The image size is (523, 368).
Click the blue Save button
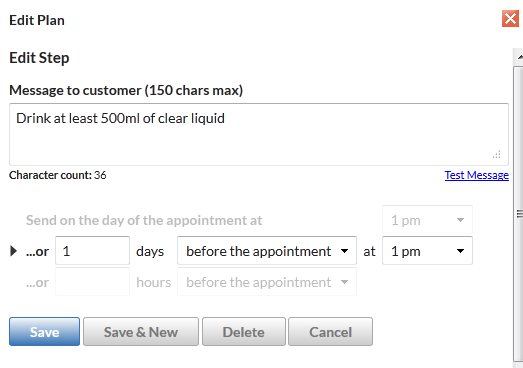(x=44, y=332)
